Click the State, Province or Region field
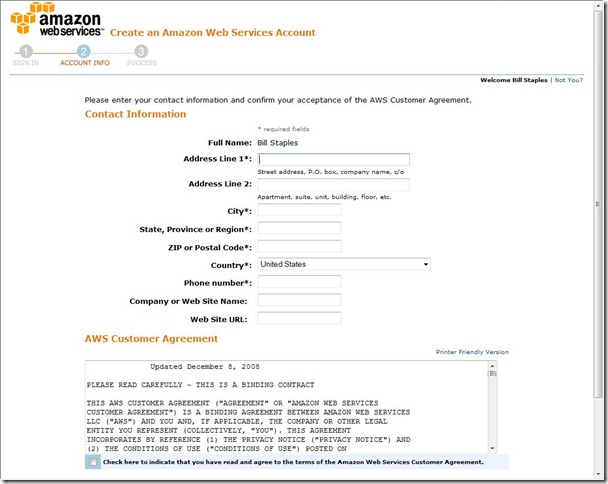The width and height of the screenshot is (608, 484). 299,228
